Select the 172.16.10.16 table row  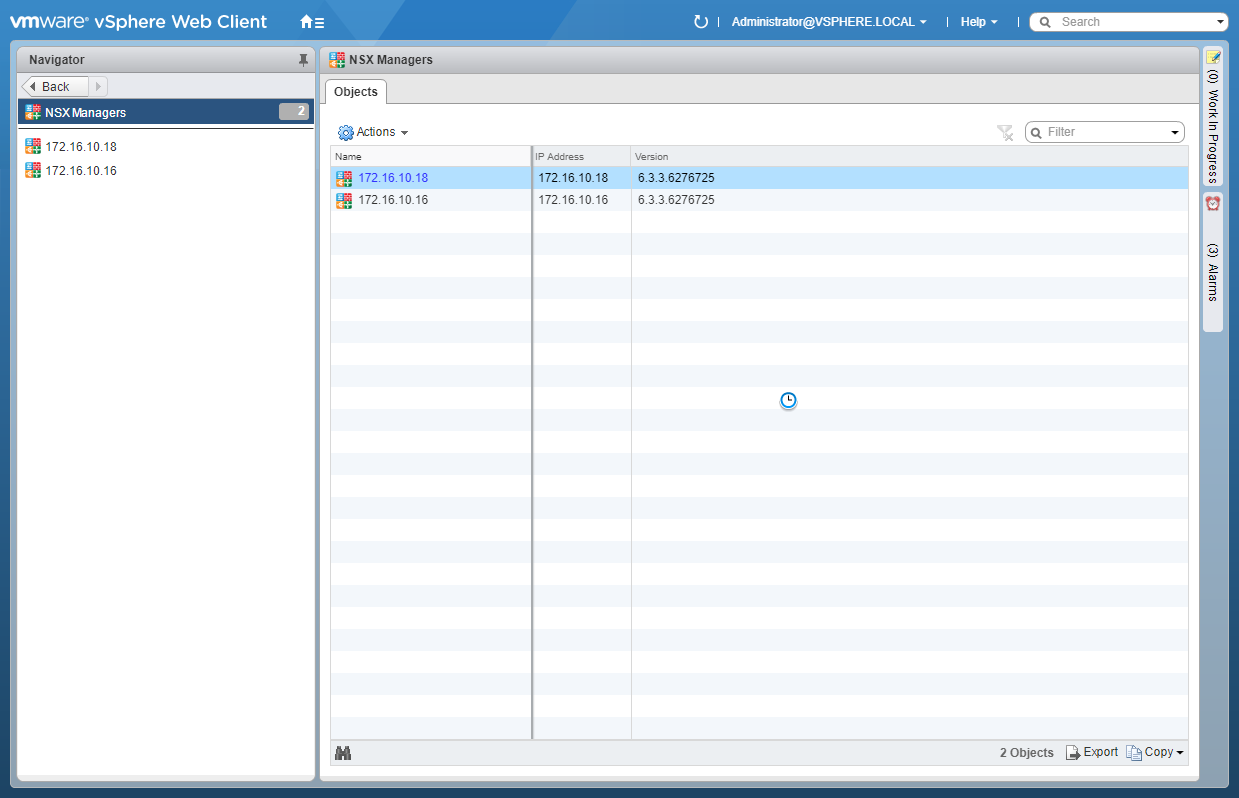[x=760, y=200]
